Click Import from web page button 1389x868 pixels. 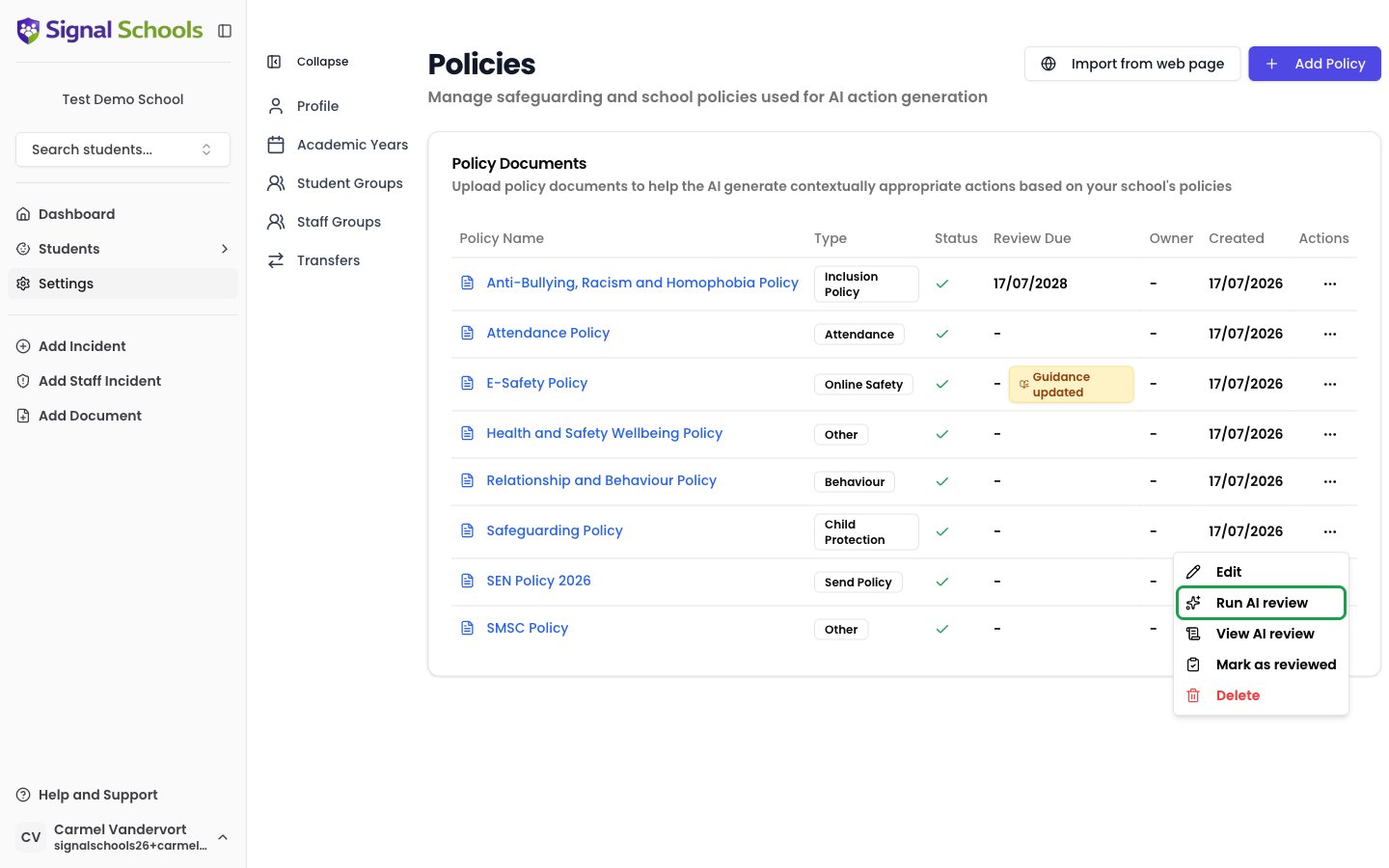pos(1132,64)
